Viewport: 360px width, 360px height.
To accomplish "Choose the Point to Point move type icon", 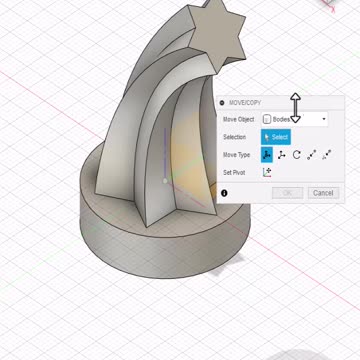I will point(312,155).
